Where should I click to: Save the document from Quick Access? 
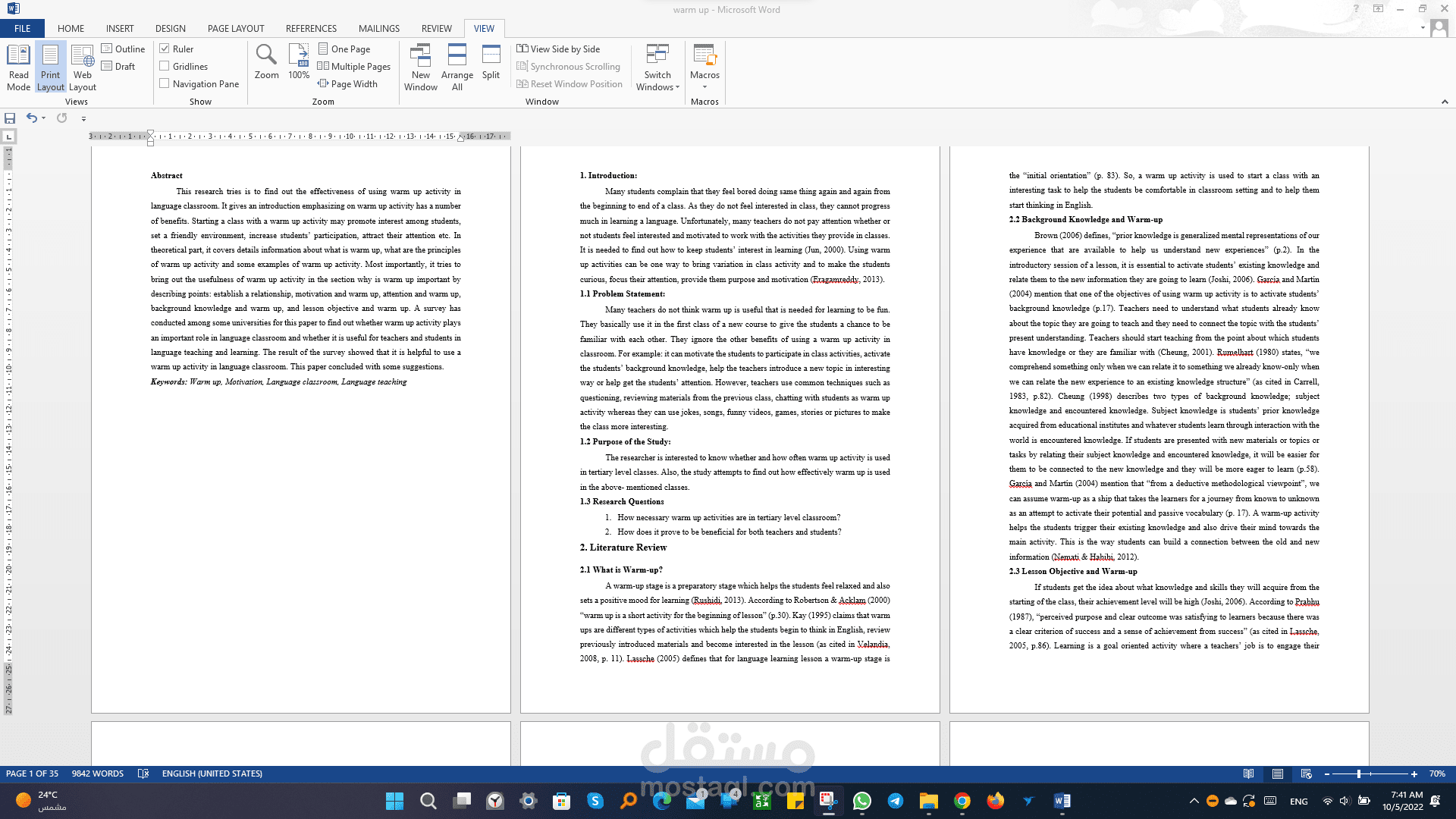point(10,118)
